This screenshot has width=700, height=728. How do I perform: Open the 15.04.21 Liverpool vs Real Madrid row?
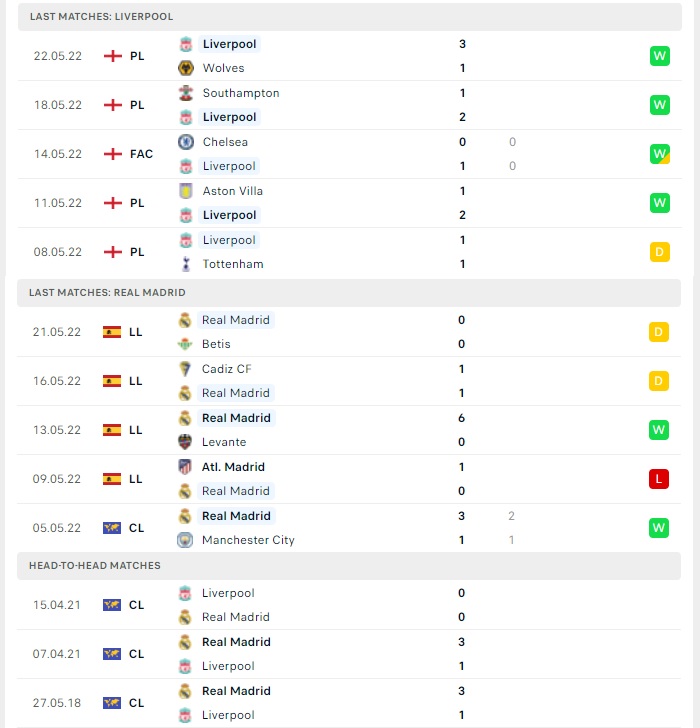tap(349, 605)
